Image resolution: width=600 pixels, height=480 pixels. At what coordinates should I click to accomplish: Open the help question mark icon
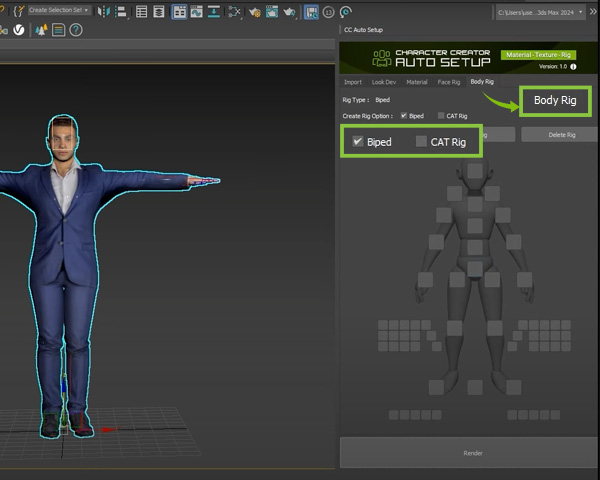[76, 30]
